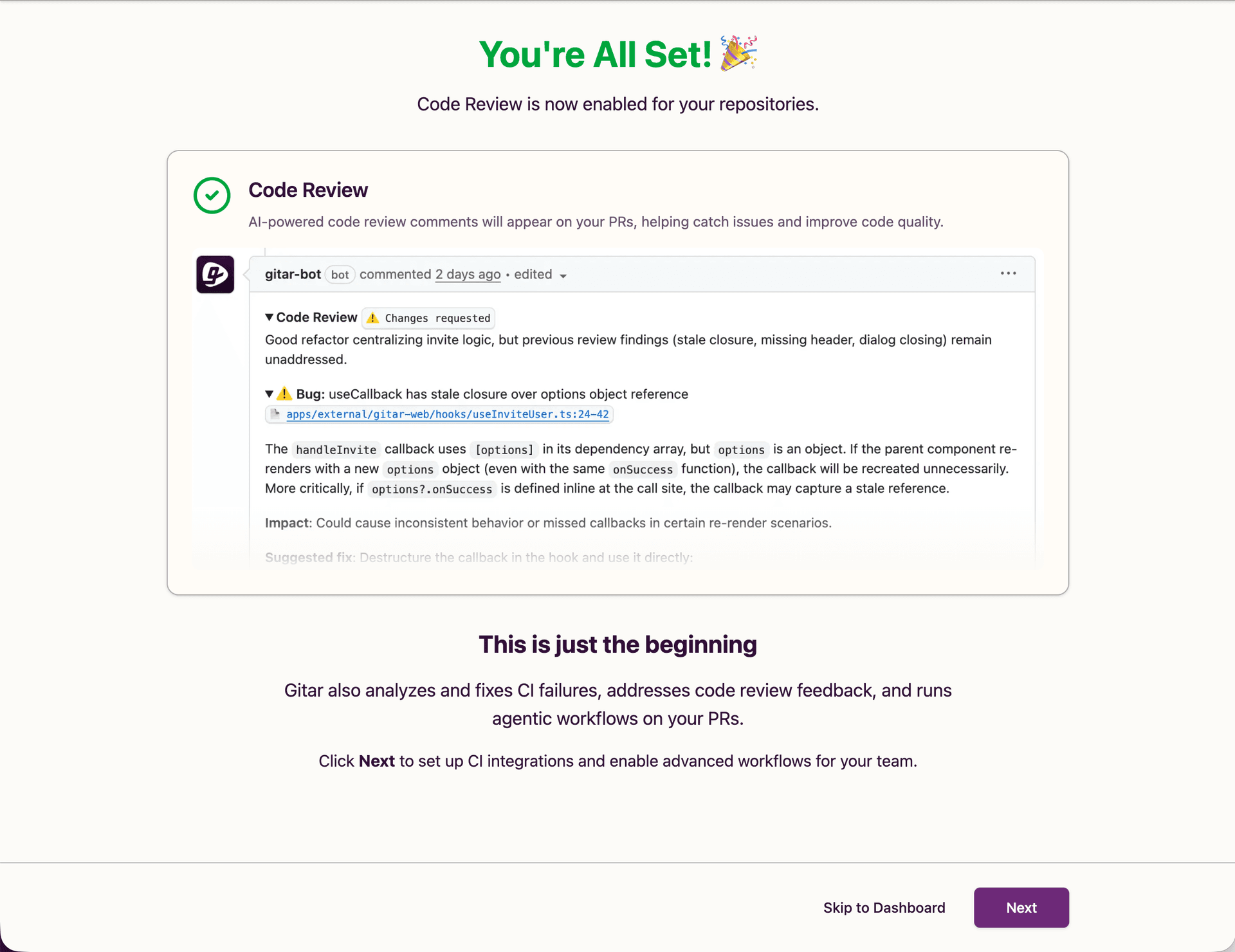Click the gitar-bot avatar icon
Viewport: 1235px width, 952px height.
pyautogui.click(x=215, y=275)
